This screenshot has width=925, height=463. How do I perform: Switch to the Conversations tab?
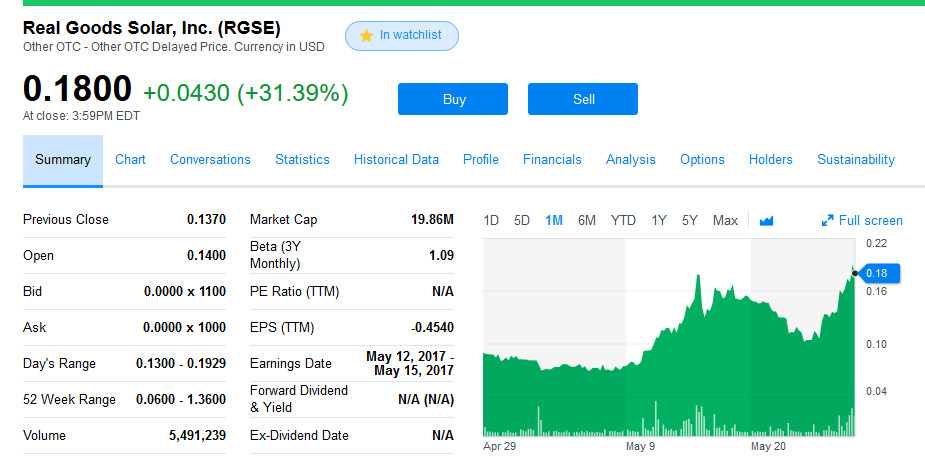pyautogui.click(x=210, y=160)
